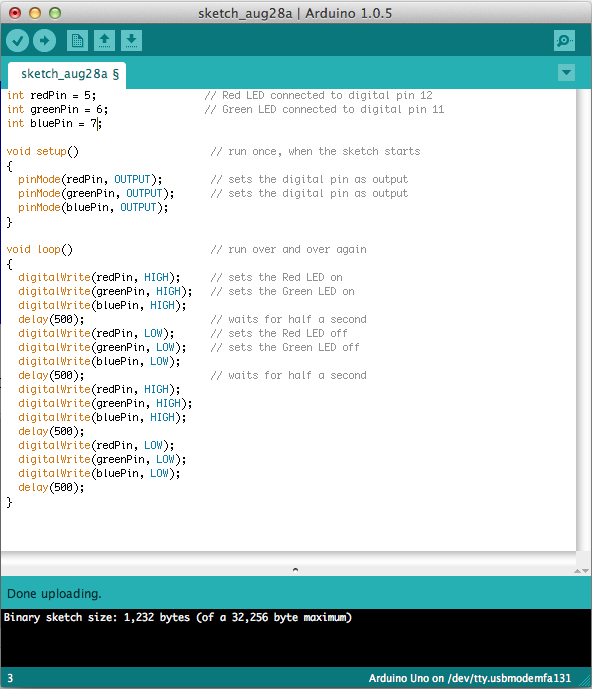Create a new sketch with New icon
Image resolution: width=592 pixels, height=689 pixels.
pos(77,41)
